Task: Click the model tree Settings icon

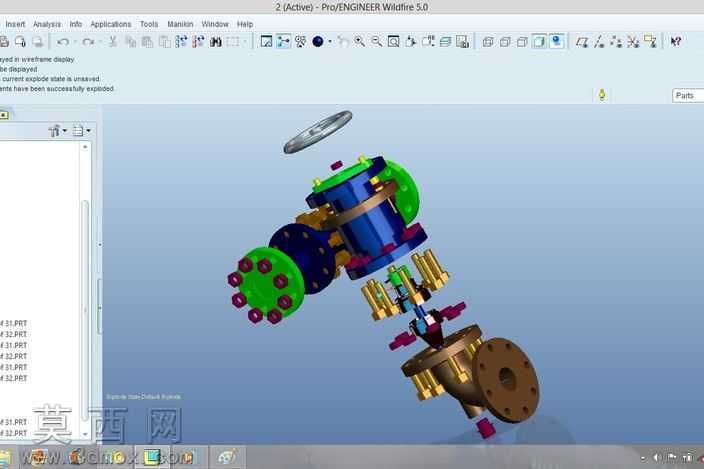Action: pyautogui.click(x=55, y=131)
